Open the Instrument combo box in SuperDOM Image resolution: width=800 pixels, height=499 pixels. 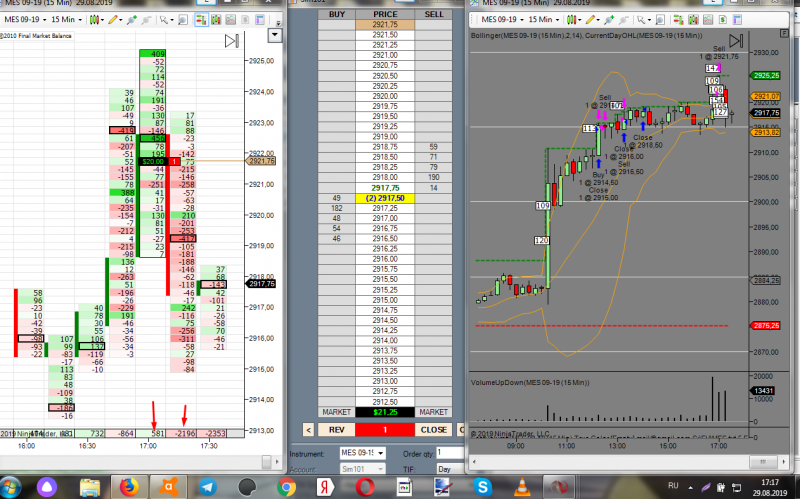coord(363,453)
